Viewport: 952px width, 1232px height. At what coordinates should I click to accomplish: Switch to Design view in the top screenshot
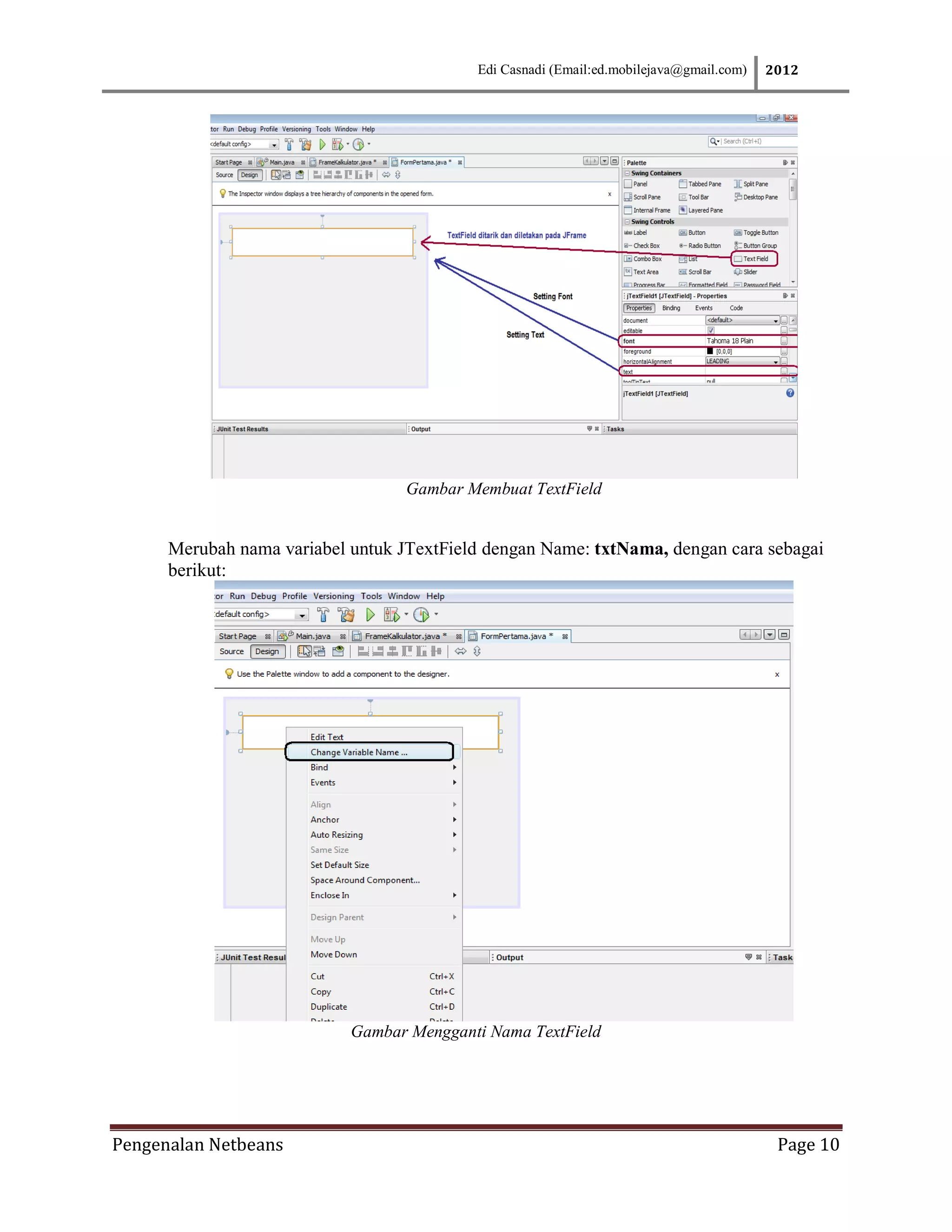249,175
